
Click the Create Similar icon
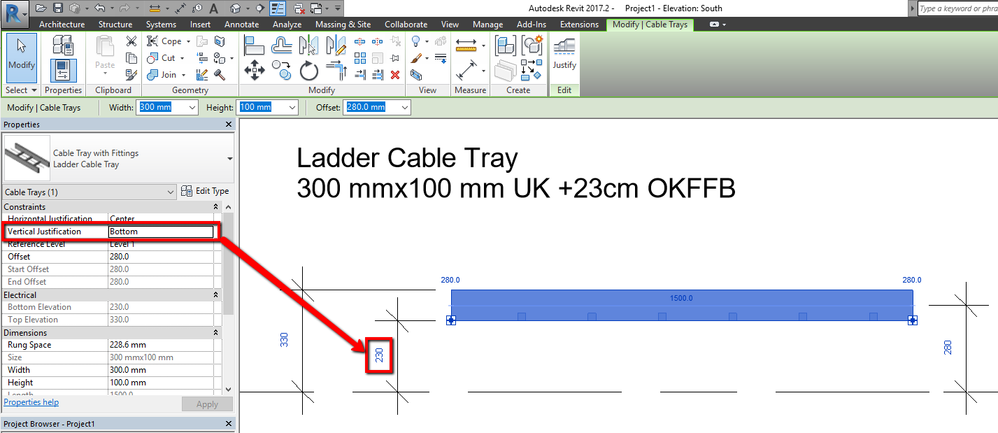(x=531, y=69)
